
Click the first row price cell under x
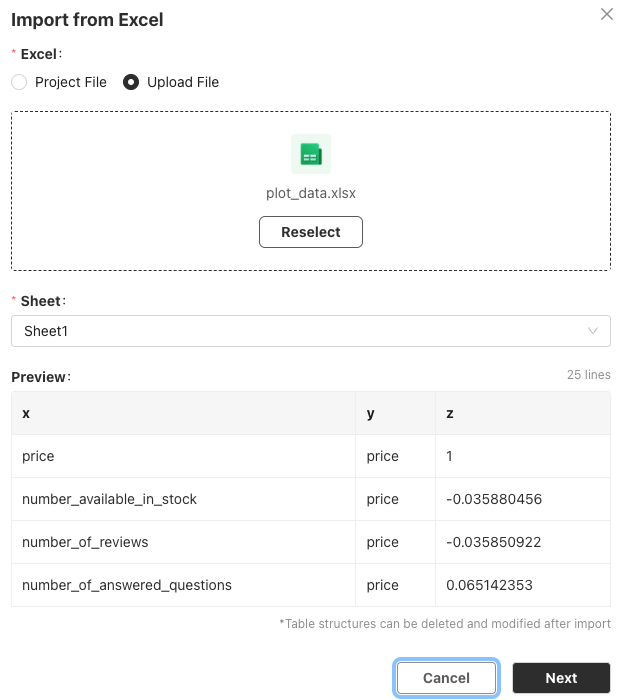coord(38,456)
